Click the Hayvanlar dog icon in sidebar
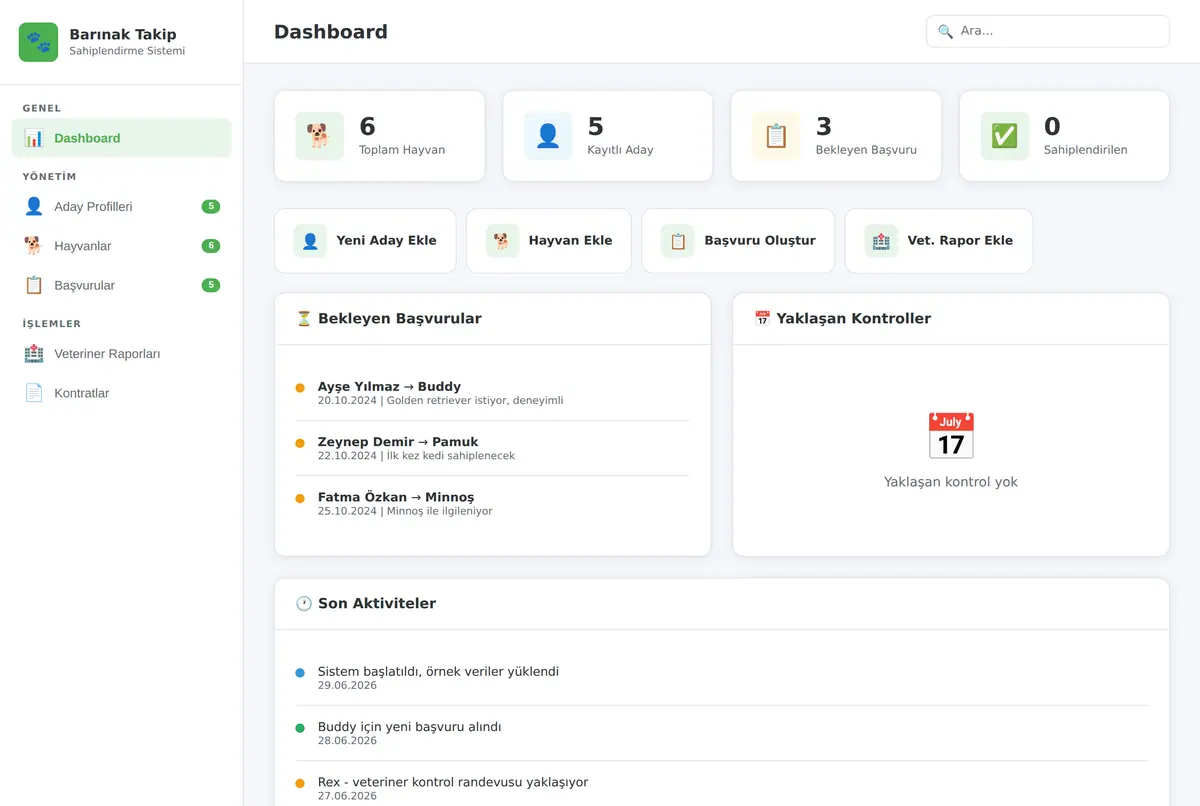This screenshot has width=1200, height=806. tap(34, 246)
